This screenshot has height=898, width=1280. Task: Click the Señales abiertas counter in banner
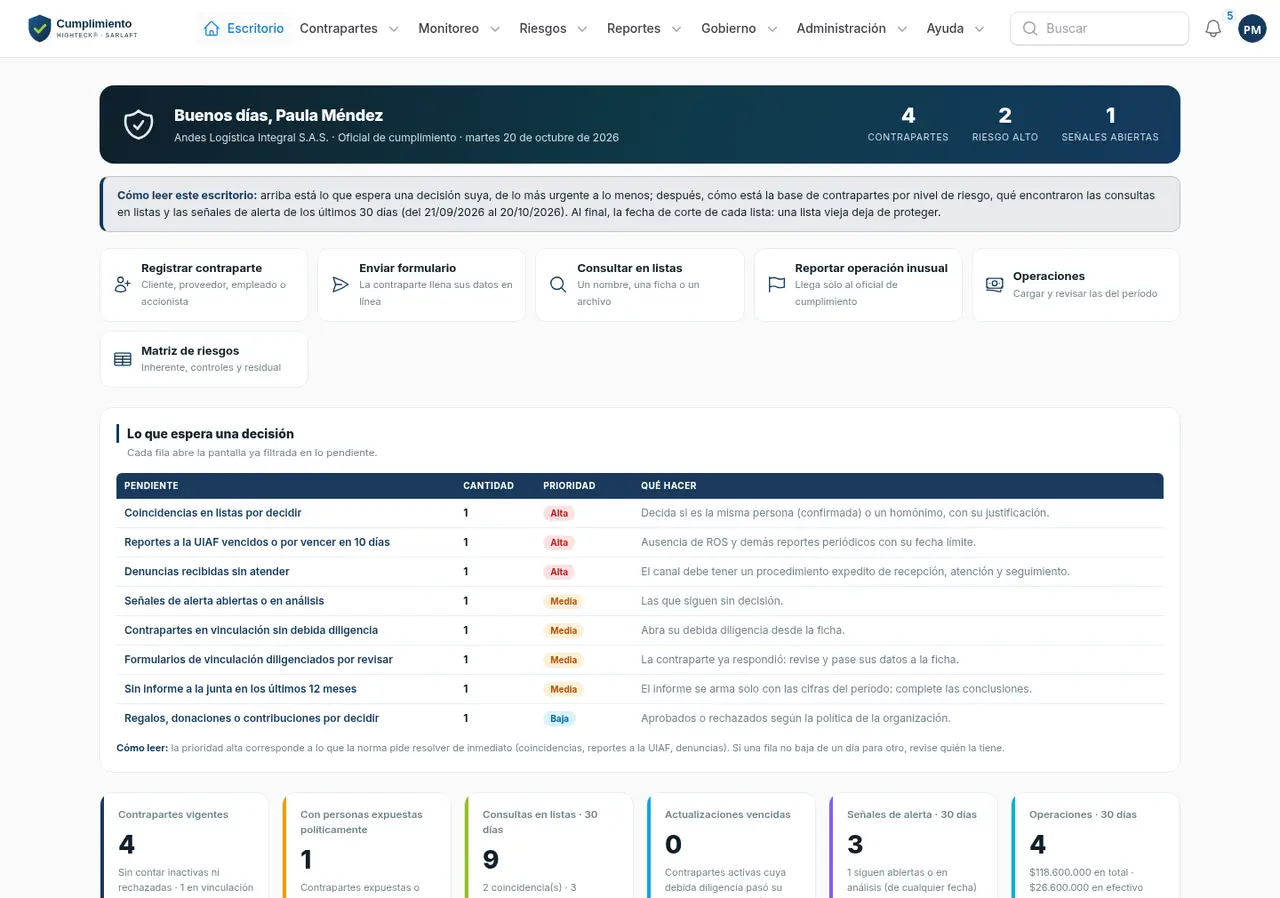[1110, 124]
